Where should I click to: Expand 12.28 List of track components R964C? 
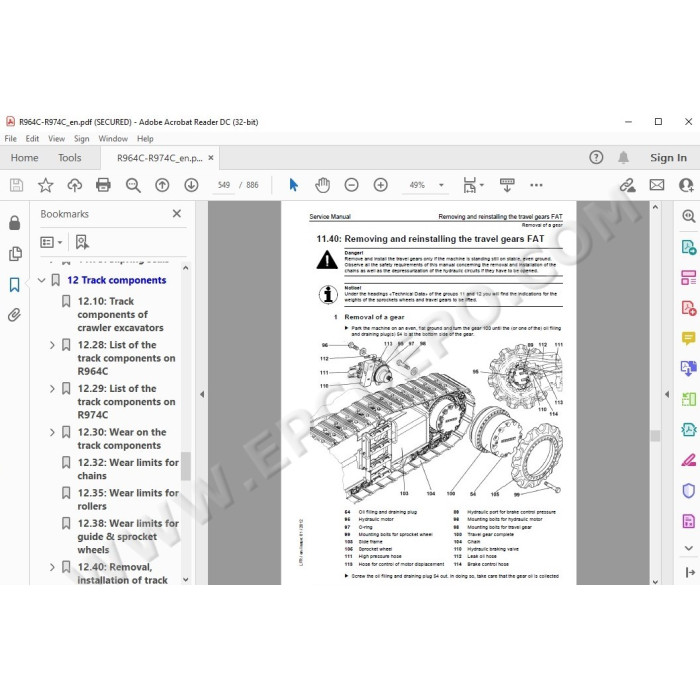pos(52,345)
